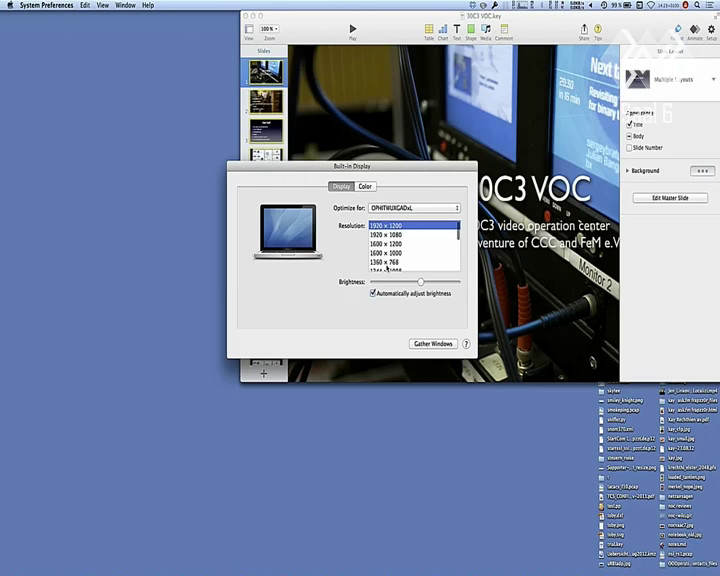Open the Zoom 100% dropdown in Keynote
The image size is (720, 576).
[270, 28]
